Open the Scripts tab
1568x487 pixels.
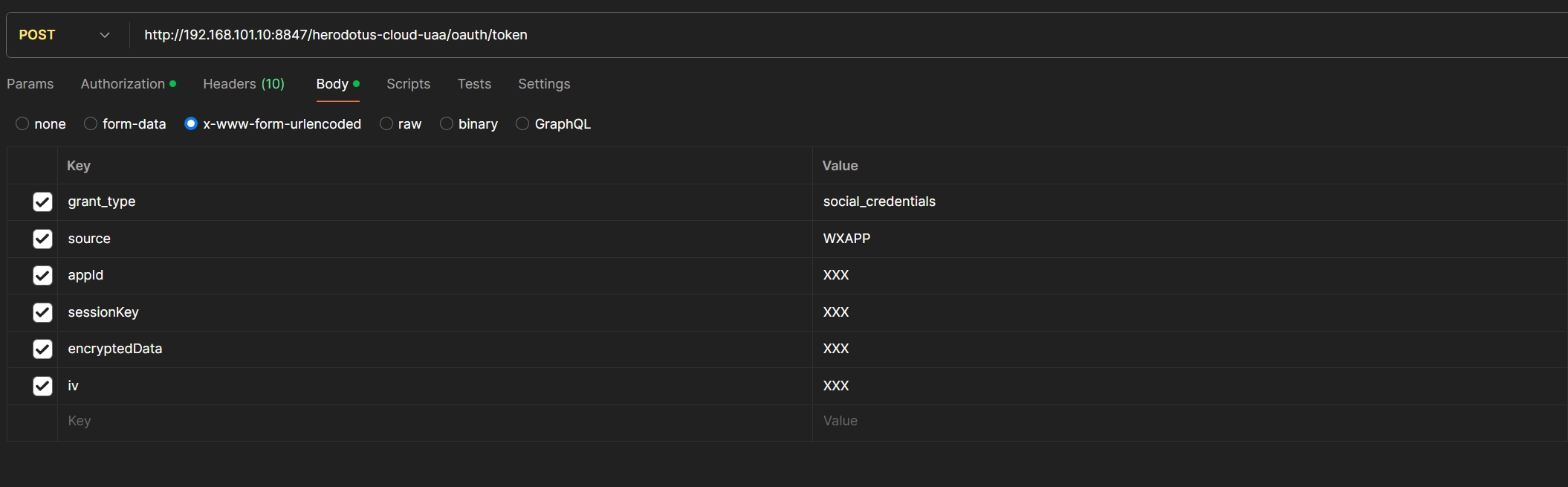pyautogui.click(x=408, y=84)
